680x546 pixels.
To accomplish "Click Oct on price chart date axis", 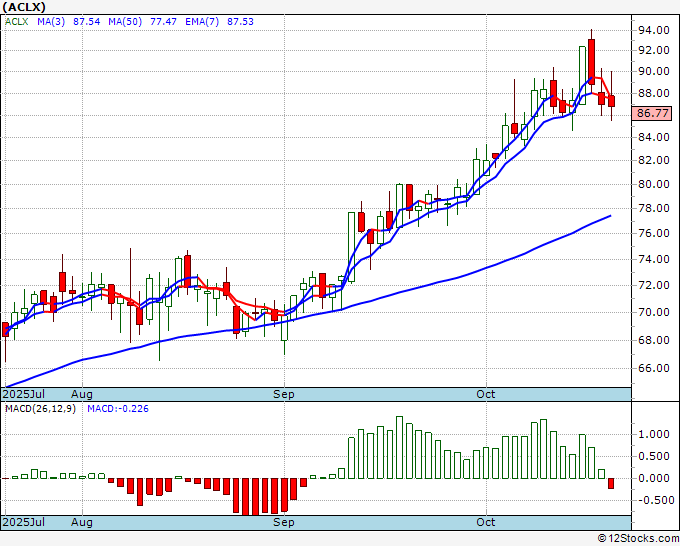I will [486, 394].
